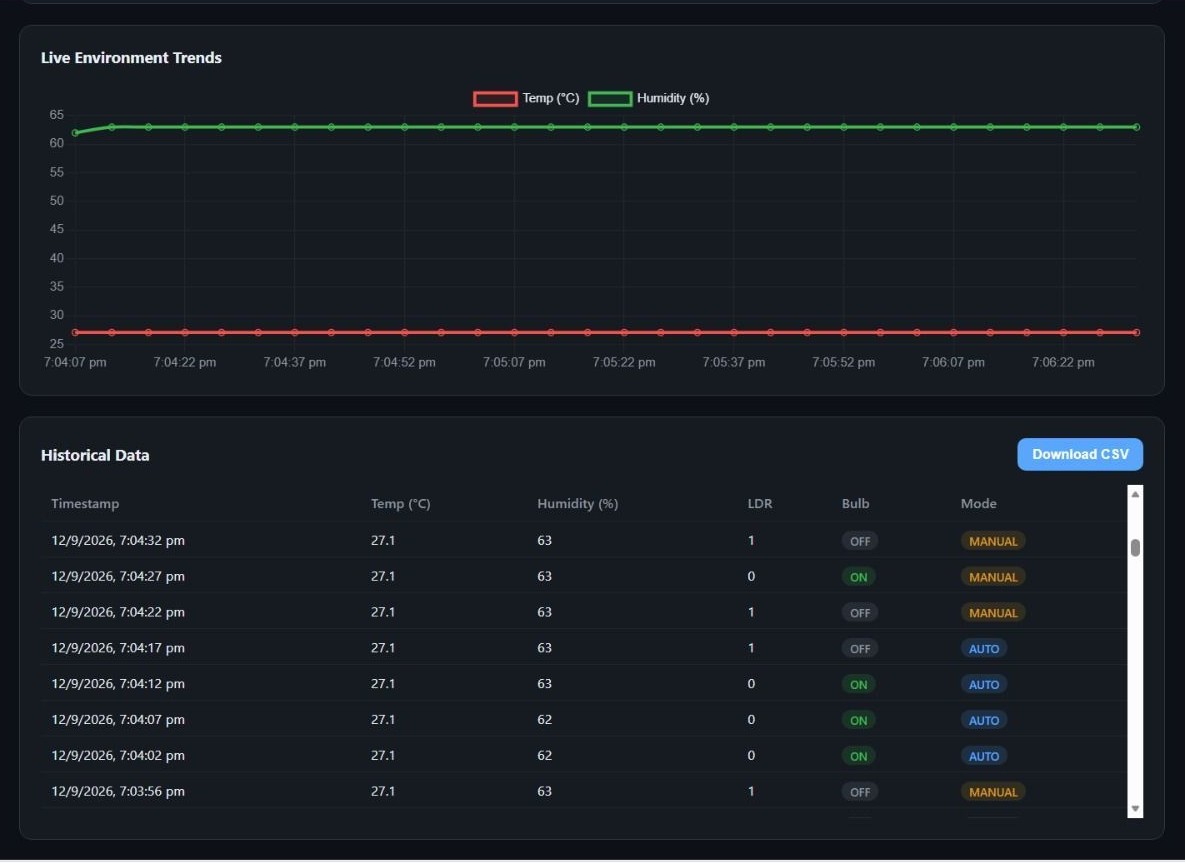Click the last temperature data point on the chart

pyautogui.click(x=1136, y=333)
